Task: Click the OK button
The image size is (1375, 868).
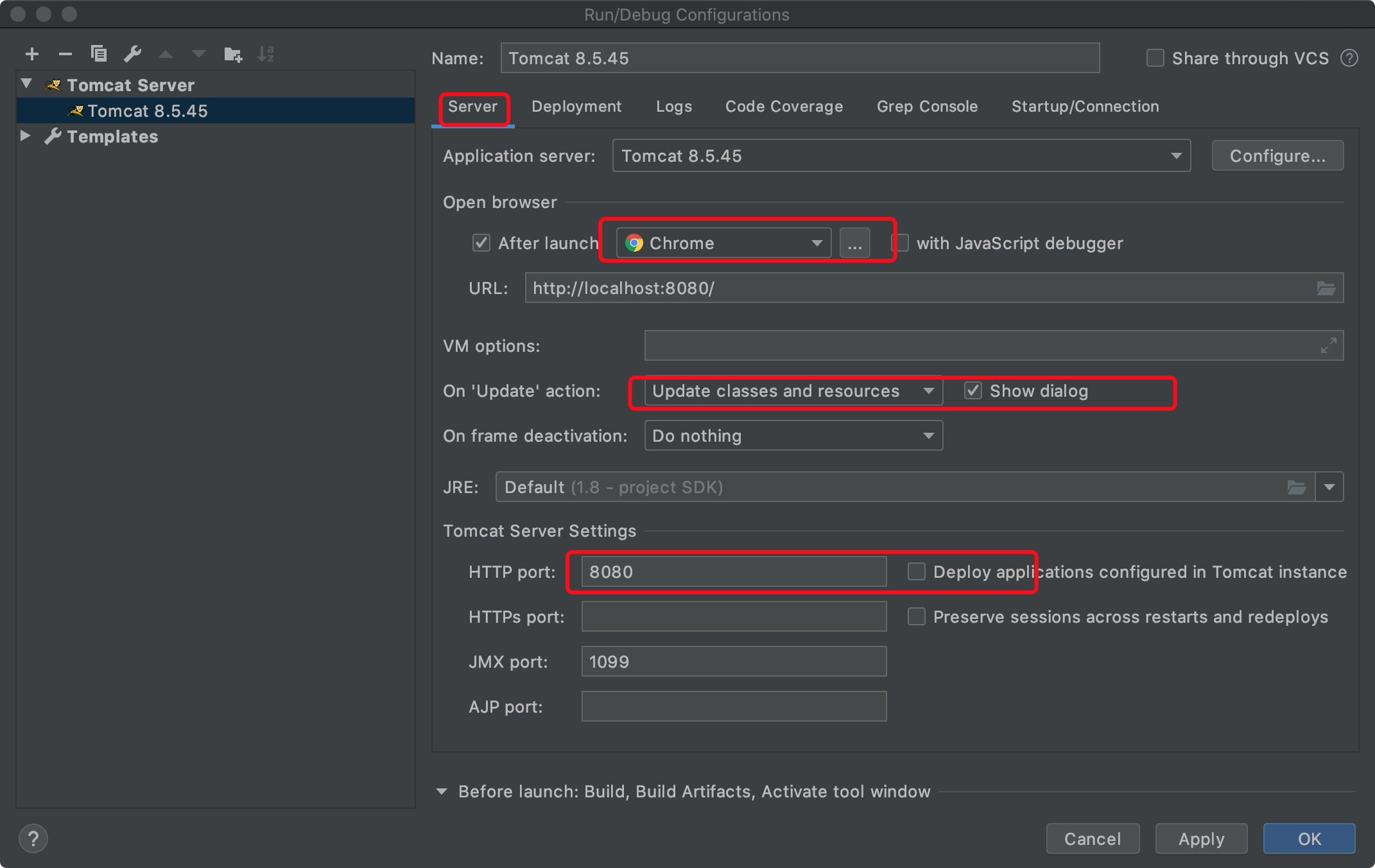Action: pos(1309,838)
